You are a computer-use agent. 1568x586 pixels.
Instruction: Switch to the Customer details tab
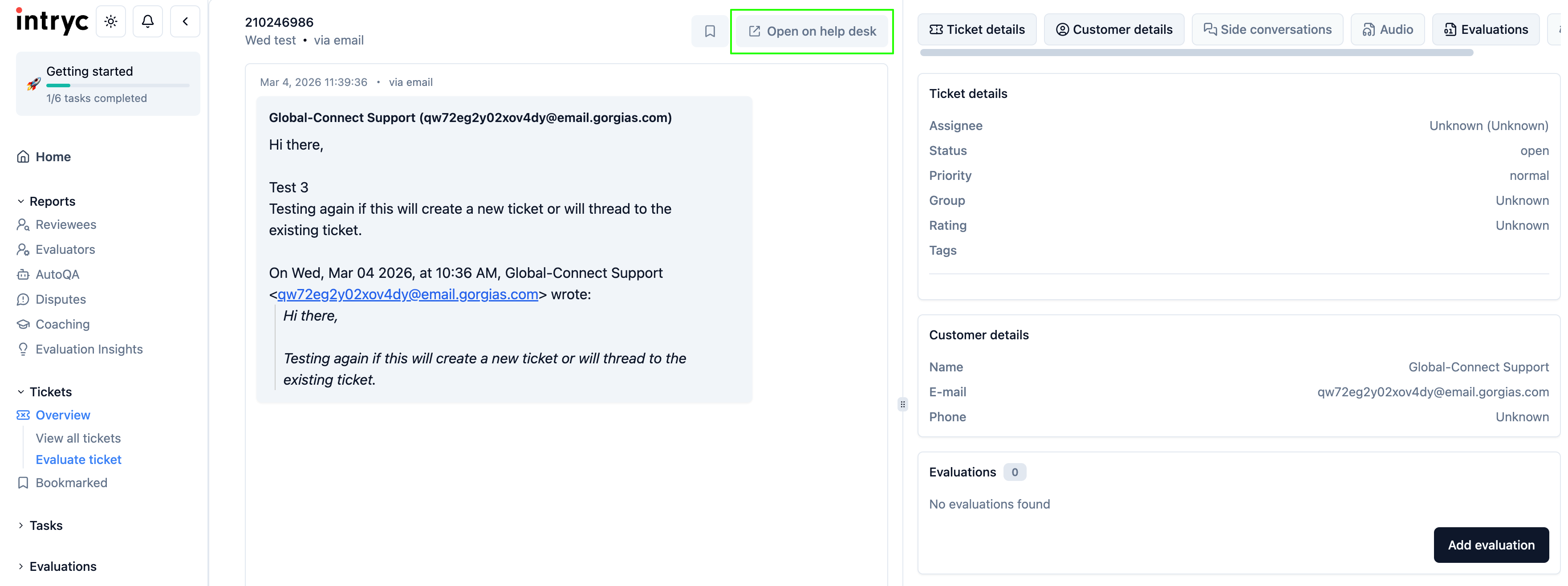pos(1113,29)
